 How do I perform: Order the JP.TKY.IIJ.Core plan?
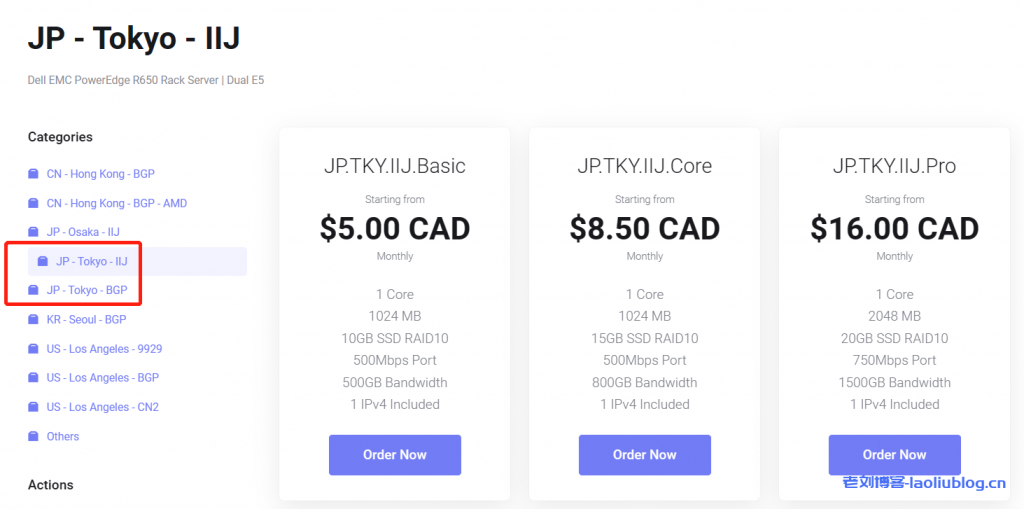(x=645, y=455)
